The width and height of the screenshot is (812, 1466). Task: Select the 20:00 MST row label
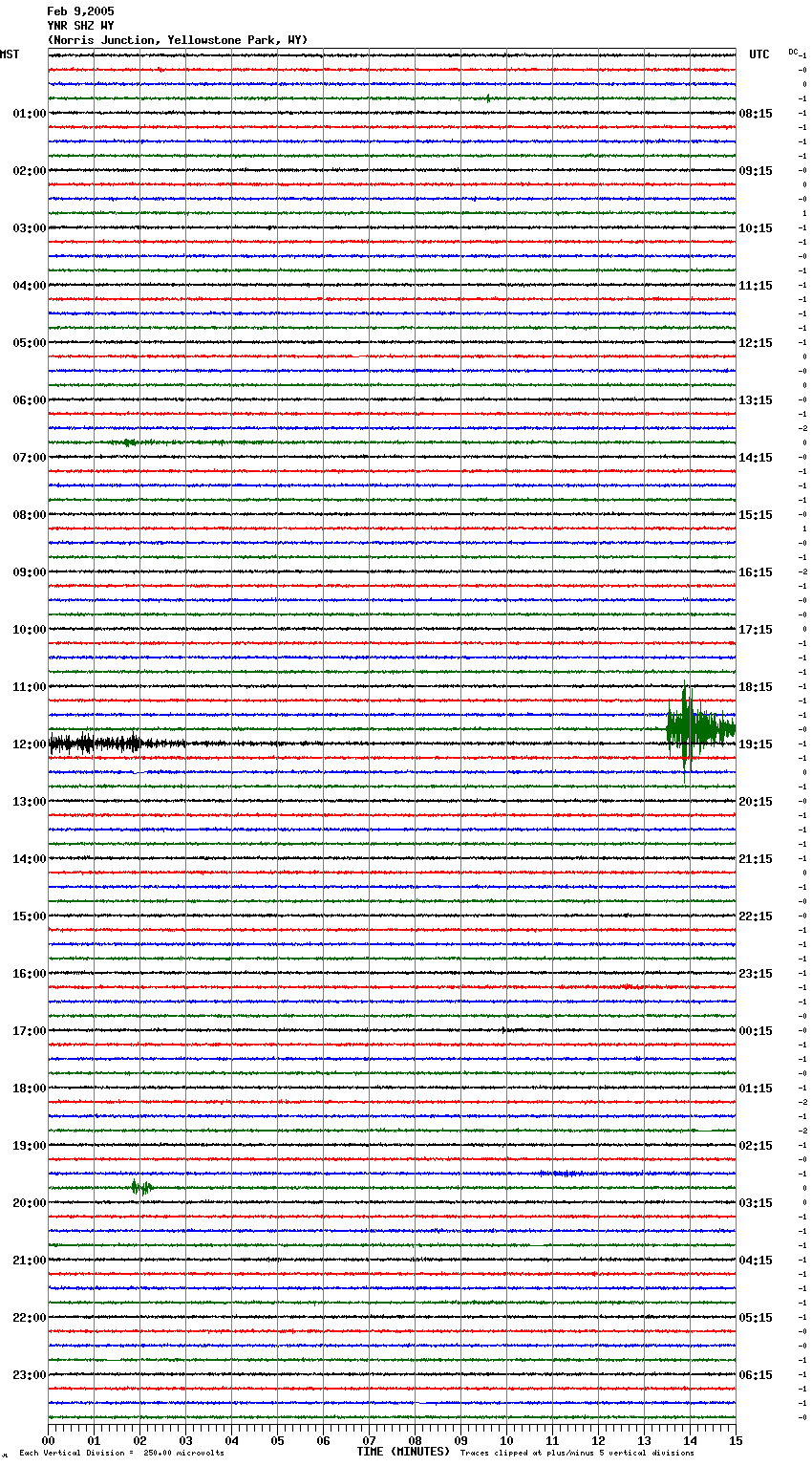pos(30,1203)
